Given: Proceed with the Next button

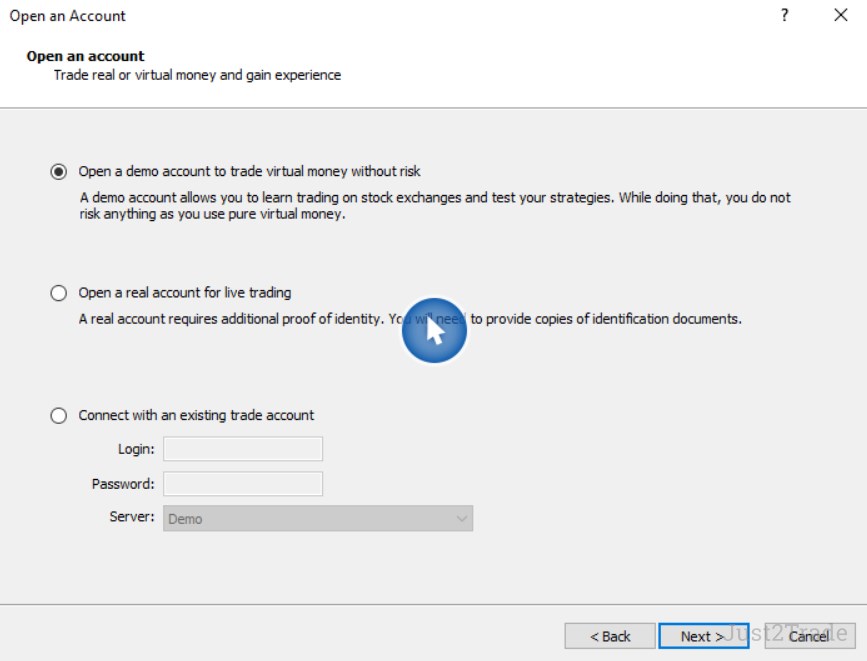Looking at the screenshot, I should [x=703, y=636].
